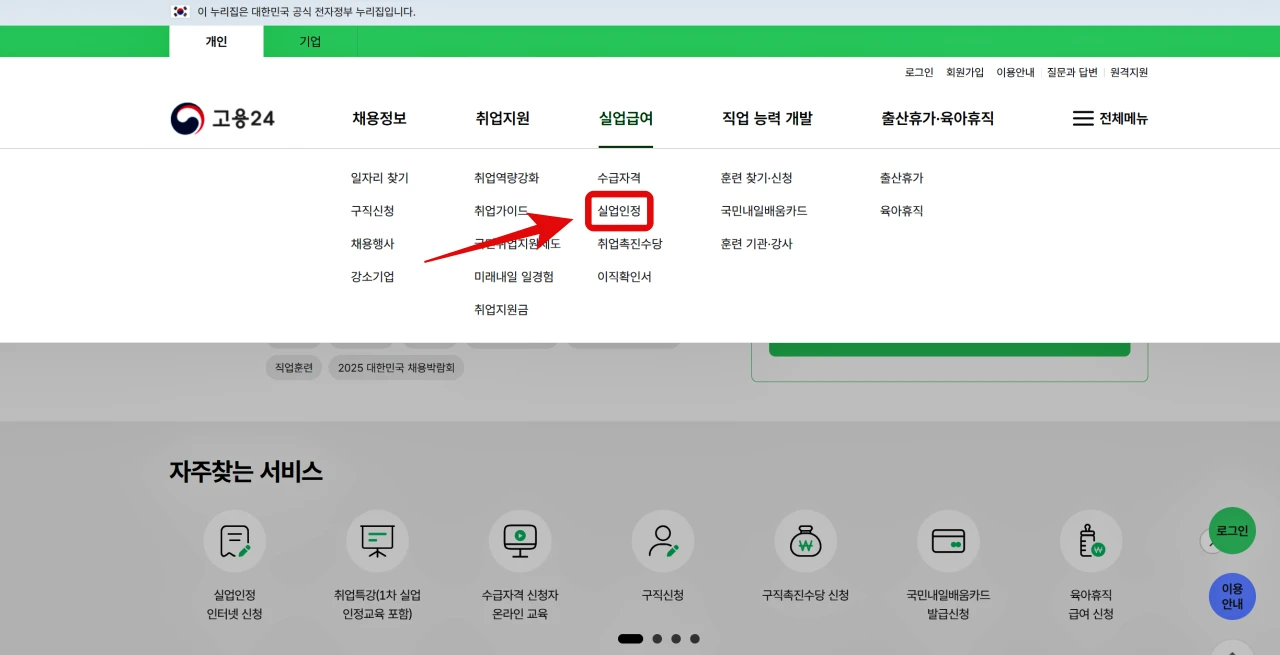This screenshot has height=655, width=1280.
Task: Expand the 직업 능력 개발 menu
Action: pyautogui.click(x=767, y=118)
